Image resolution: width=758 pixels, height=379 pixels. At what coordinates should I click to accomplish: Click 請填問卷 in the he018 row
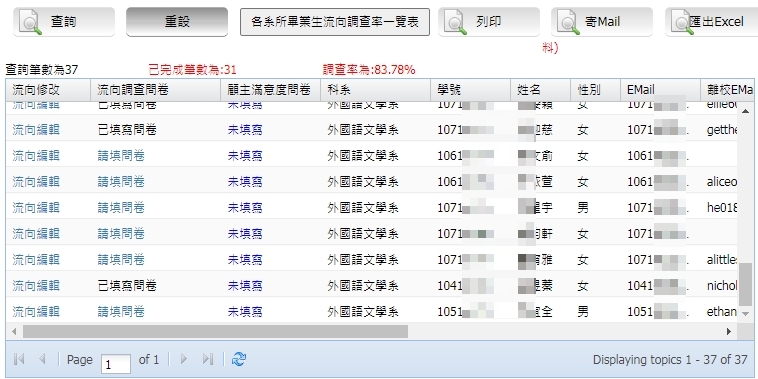pyautogui.click(x=121, y=208)
